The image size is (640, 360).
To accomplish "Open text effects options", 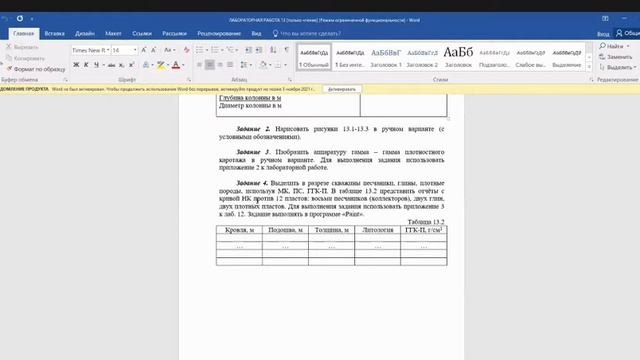I will tap(146, 64).
